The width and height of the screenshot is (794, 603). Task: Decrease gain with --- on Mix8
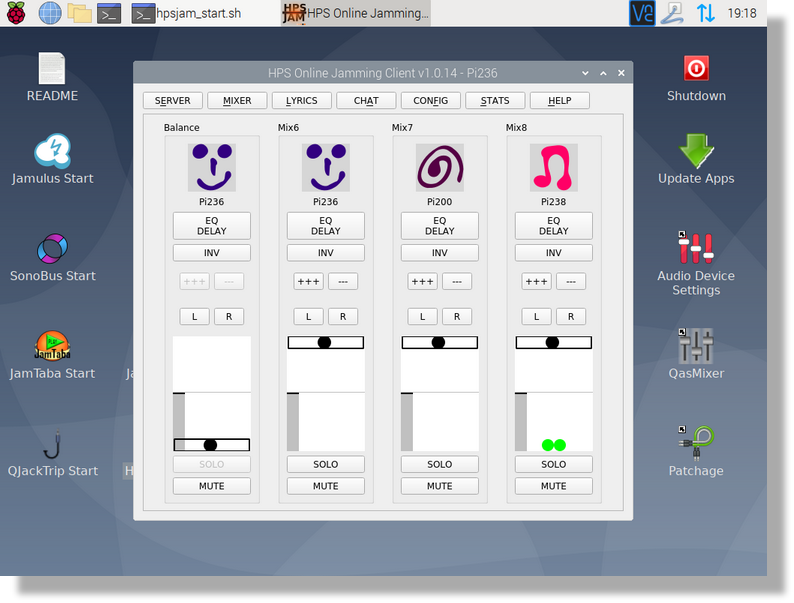[571, 282]
